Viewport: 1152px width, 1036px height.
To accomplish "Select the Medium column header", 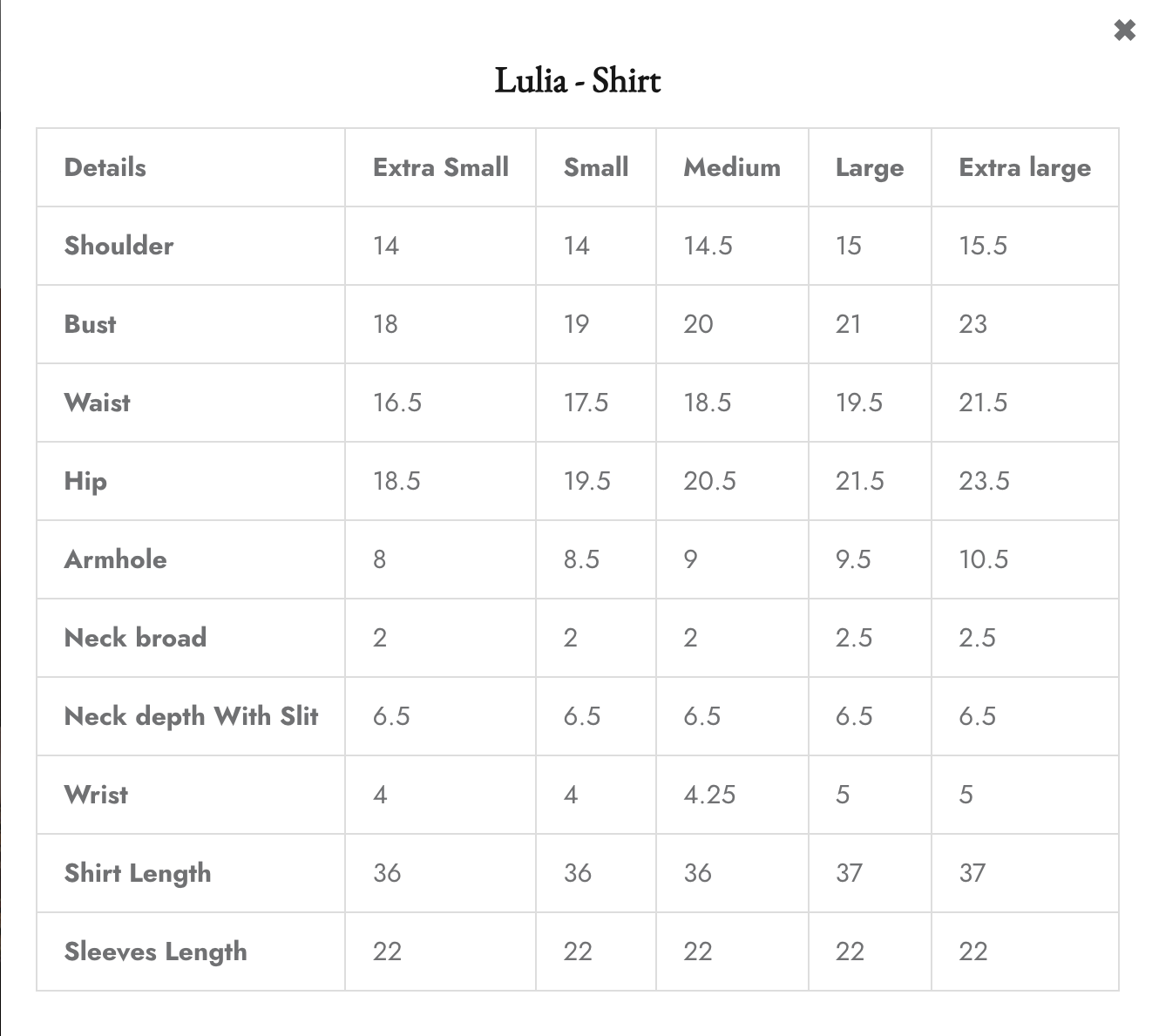I will (x=732, y=167).
